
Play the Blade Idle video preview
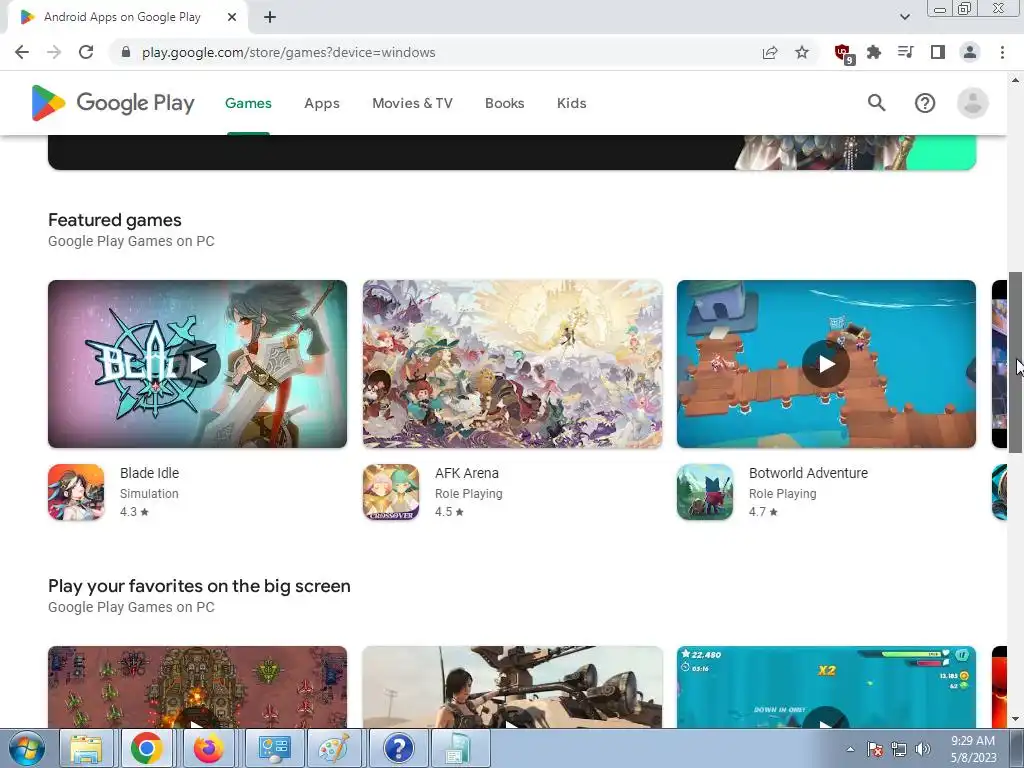pos(197,364)
